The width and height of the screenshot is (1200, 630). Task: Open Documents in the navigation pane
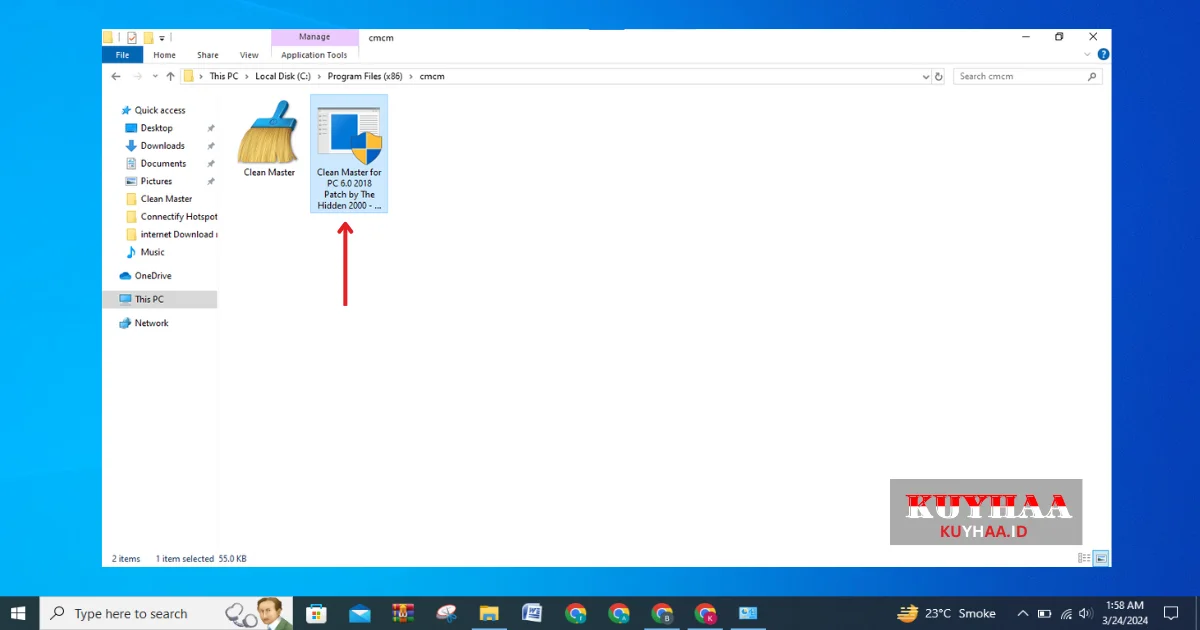click(163, 163)
